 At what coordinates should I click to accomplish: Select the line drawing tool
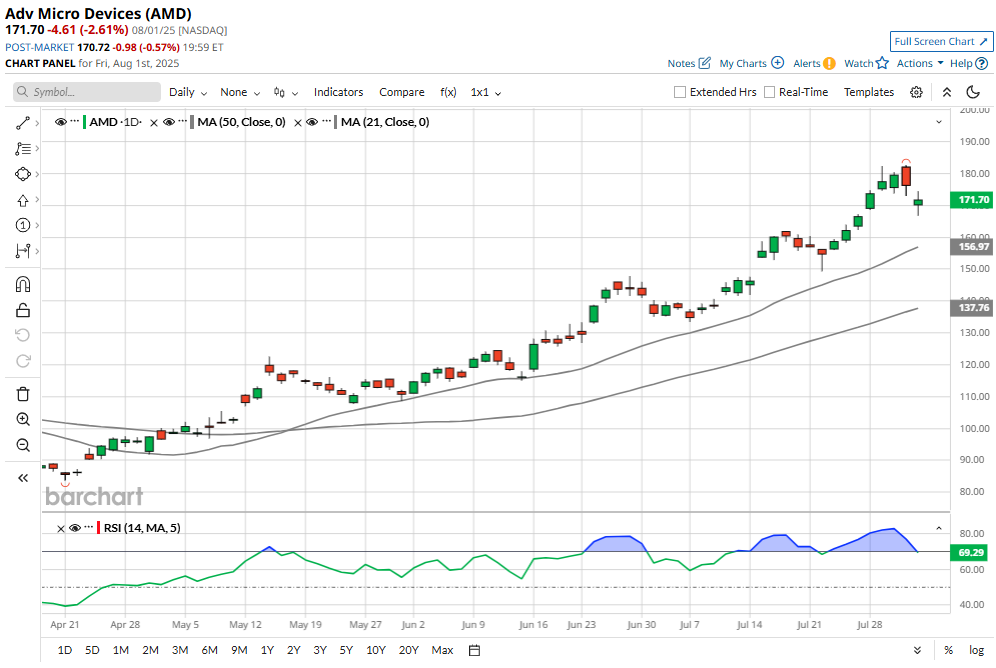(23, 123)
